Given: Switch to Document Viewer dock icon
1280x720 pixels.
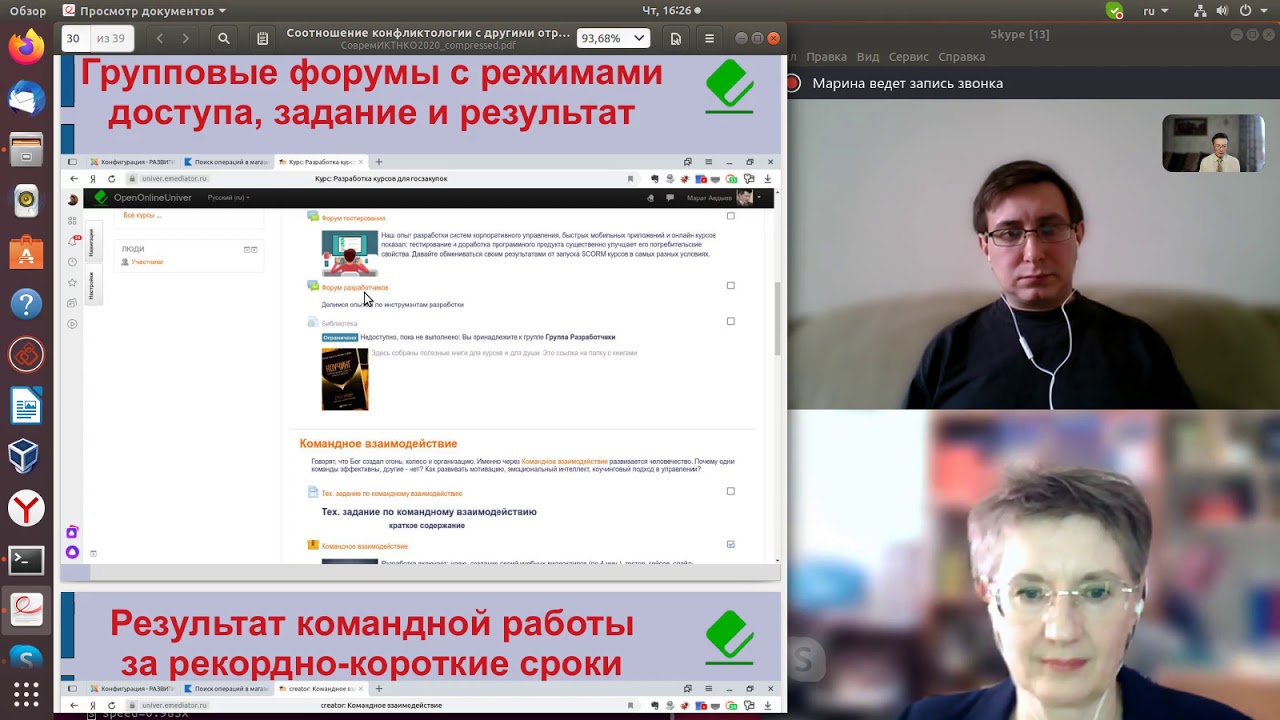Looking at the screenshot, I should pos(26,611).
